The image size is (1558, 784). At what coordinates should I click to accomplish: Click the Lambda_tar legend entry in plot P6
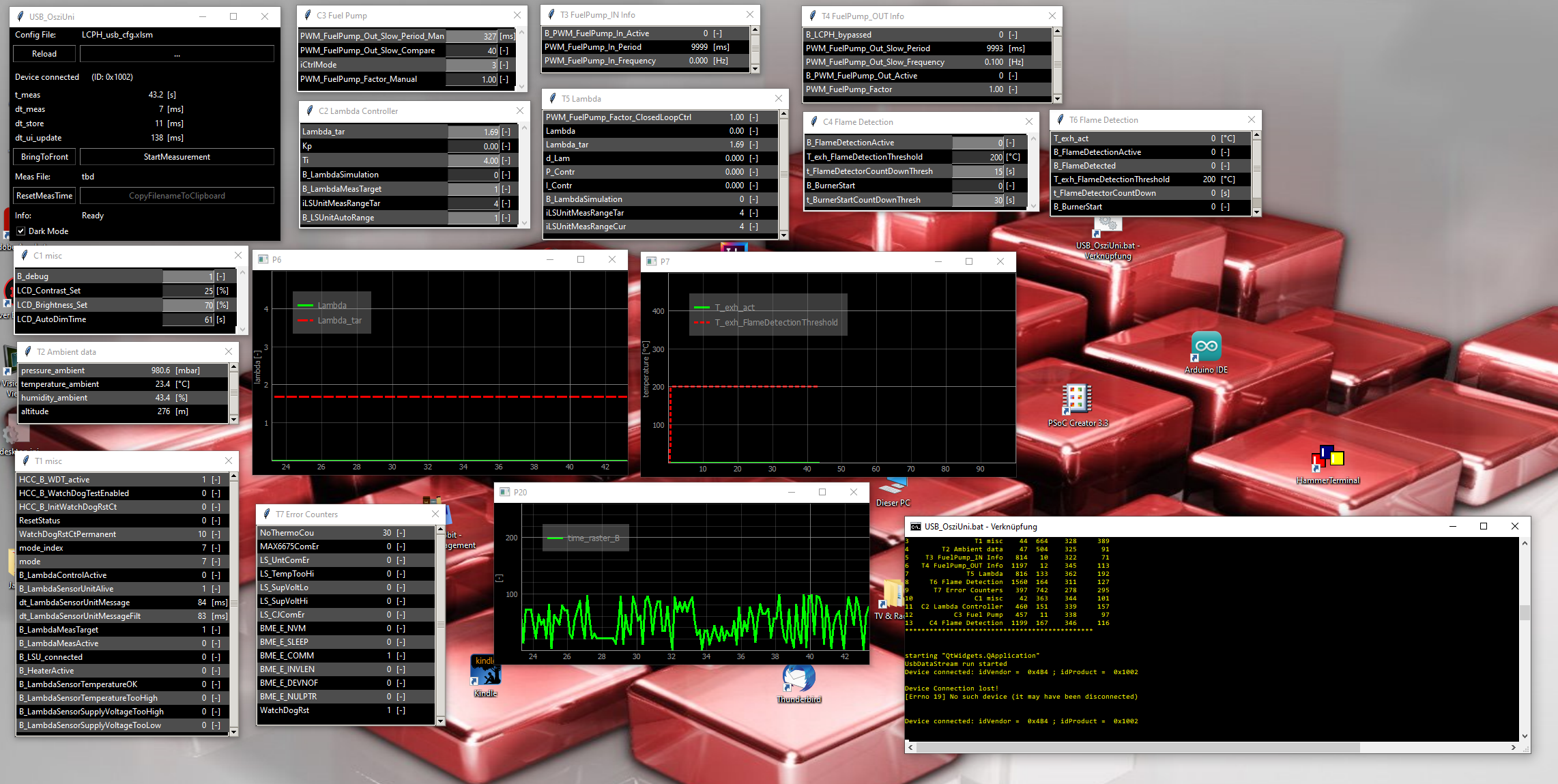point(339,321)
